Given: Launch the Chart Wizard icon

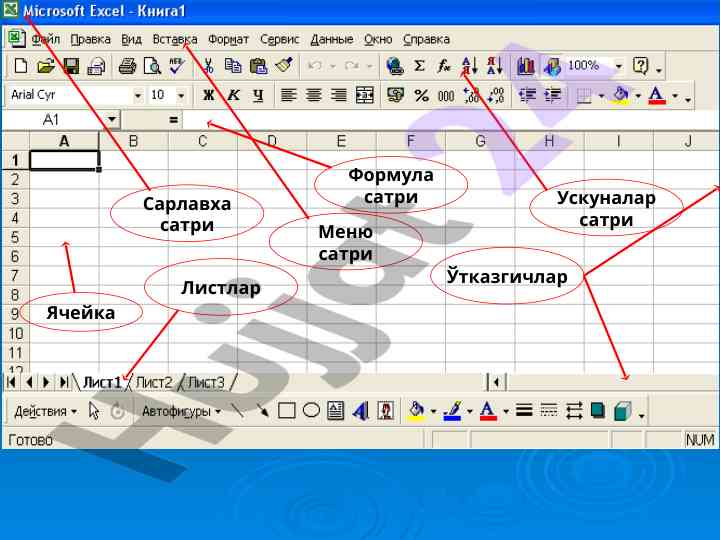Looking at the screenshot, I should [525, 66].
